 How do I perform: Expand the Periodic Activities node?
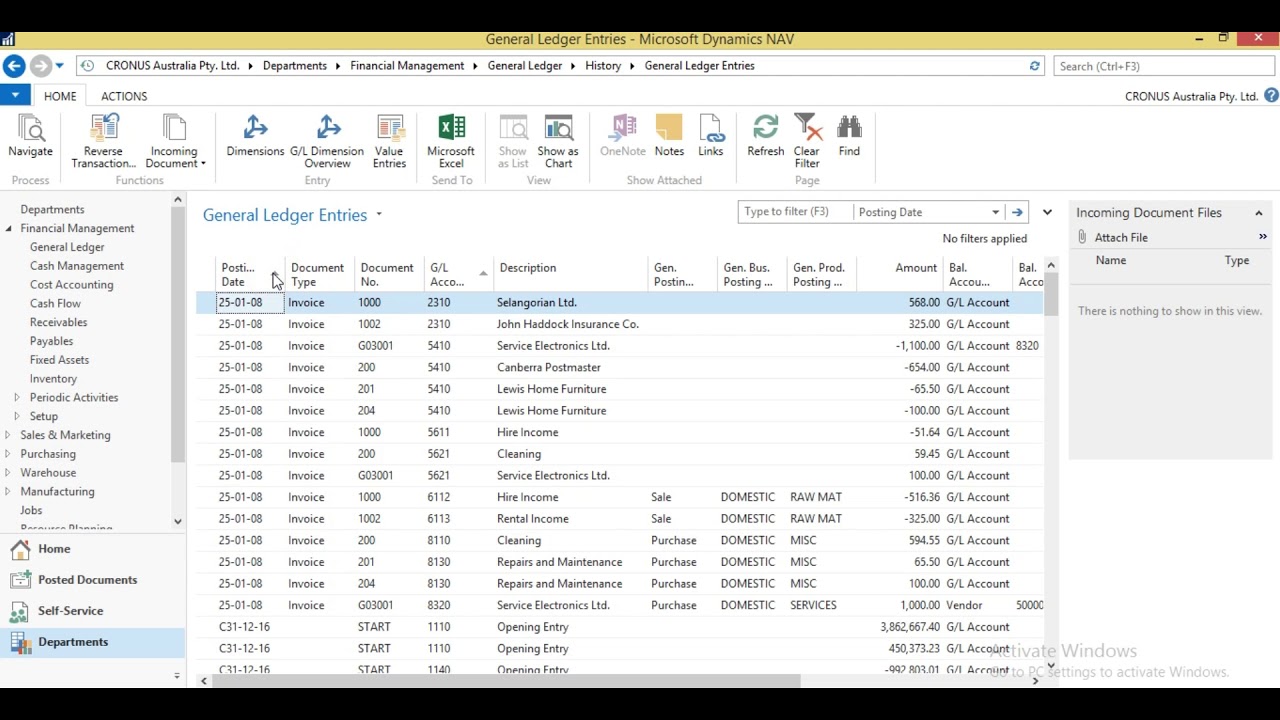pos(17,398)
